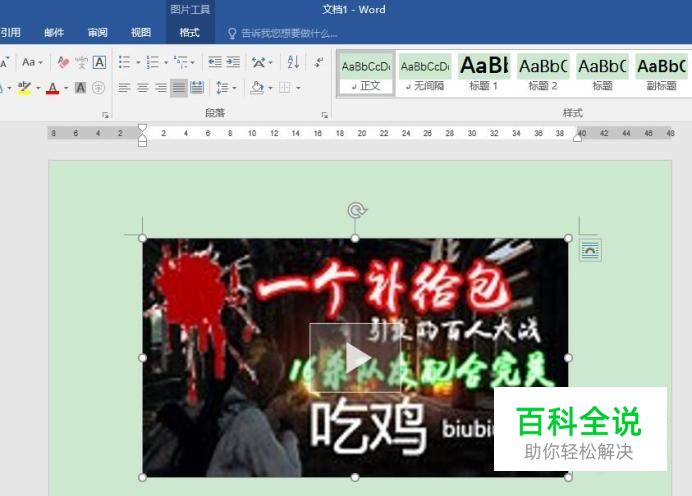Apply the 标题 2 heading style
This screenshot has height=496, width=692.
(543, 73)
